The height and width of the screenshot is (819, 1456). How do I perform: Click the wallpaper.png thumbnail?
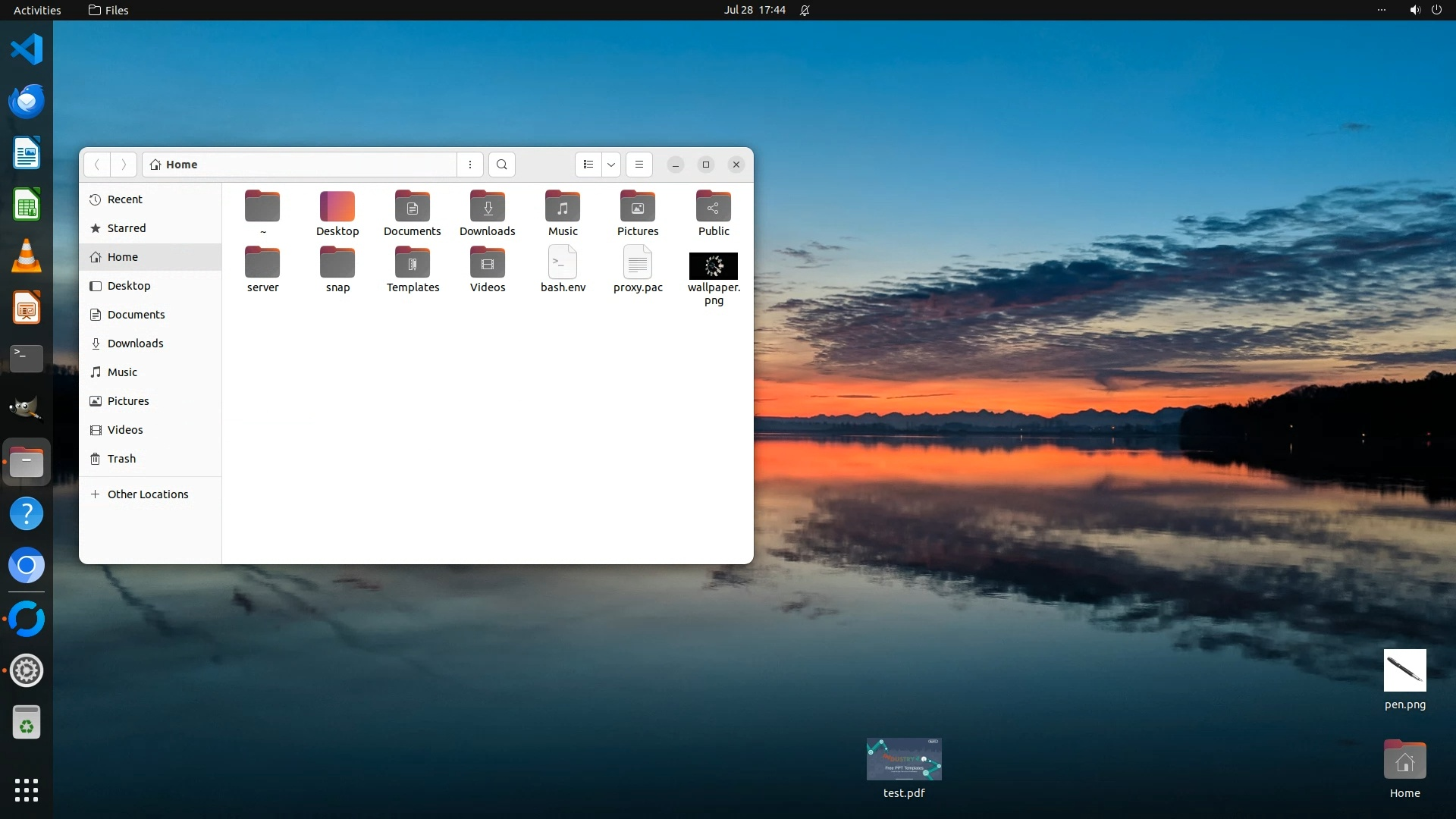pyautogui.click(x=713, y=266)
